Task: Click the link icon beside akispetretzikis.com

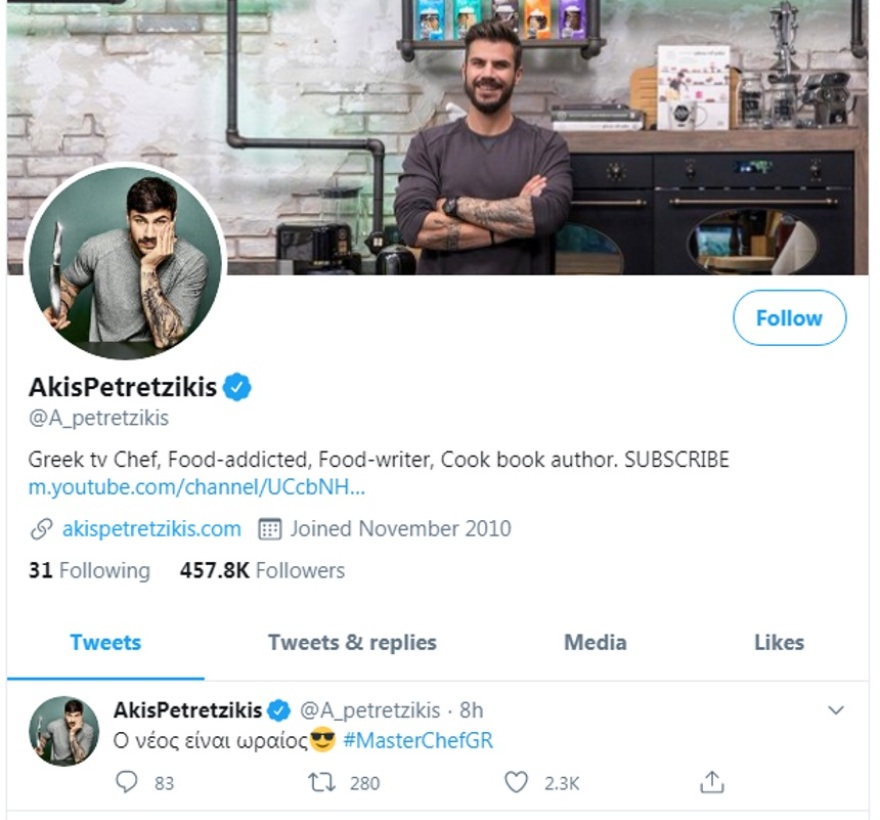Action: coord(42,529)
